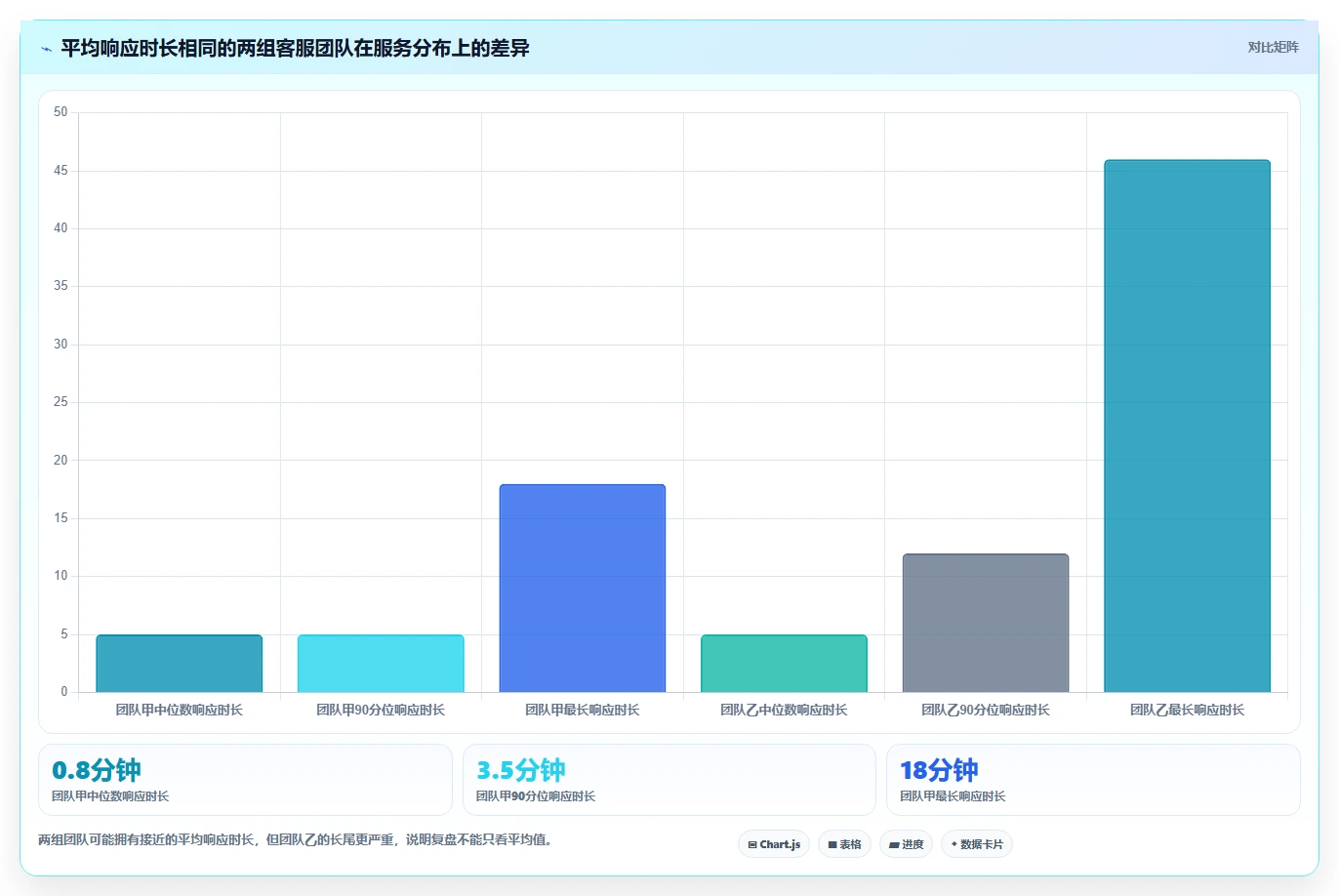The image size is (1339, 896).
Task: Click the 团队甲90分位响应时长 card caption
Action: pyautogui.click(x=536, y=796)
